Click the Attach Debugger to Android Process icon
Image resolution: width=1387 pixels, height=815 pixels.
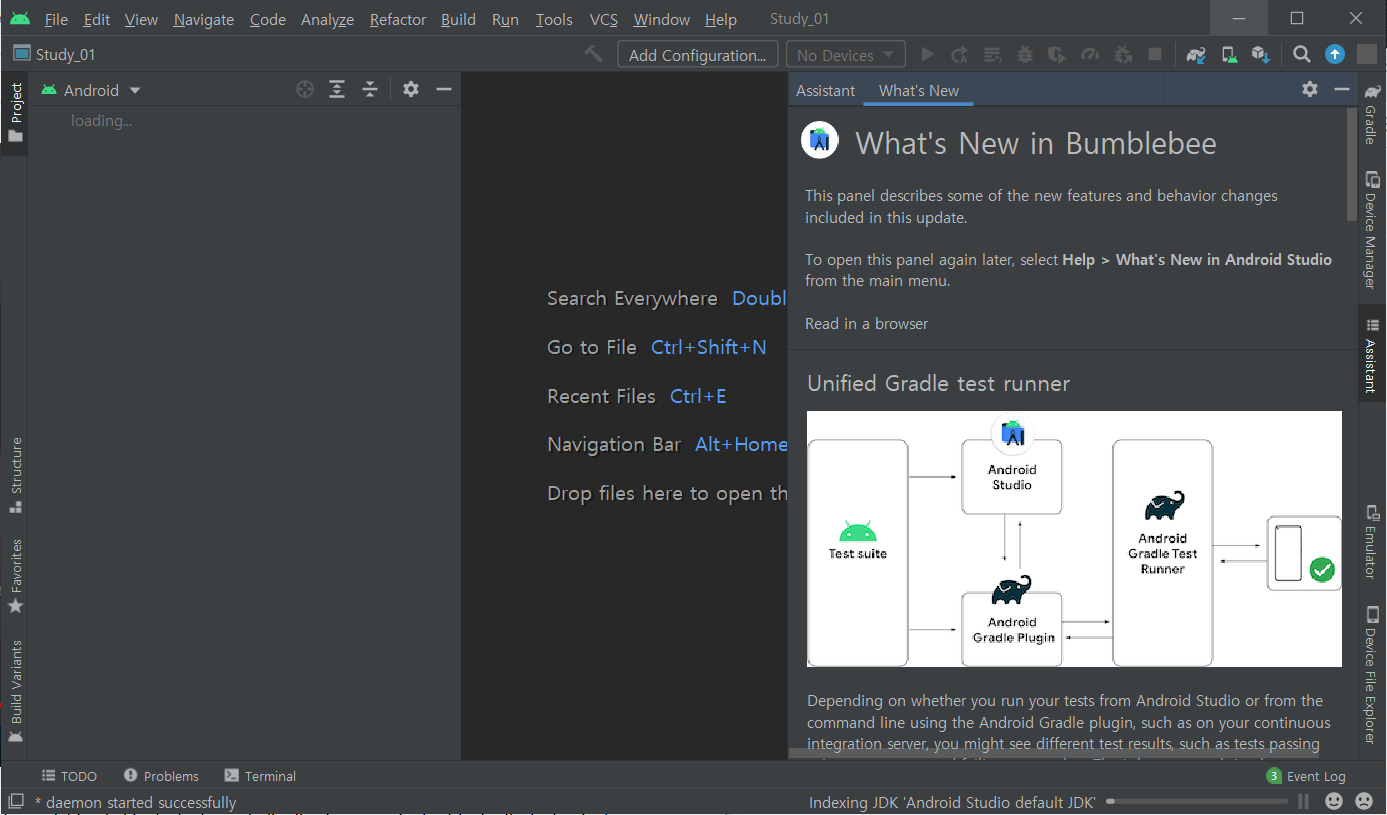coord(1122,55)
